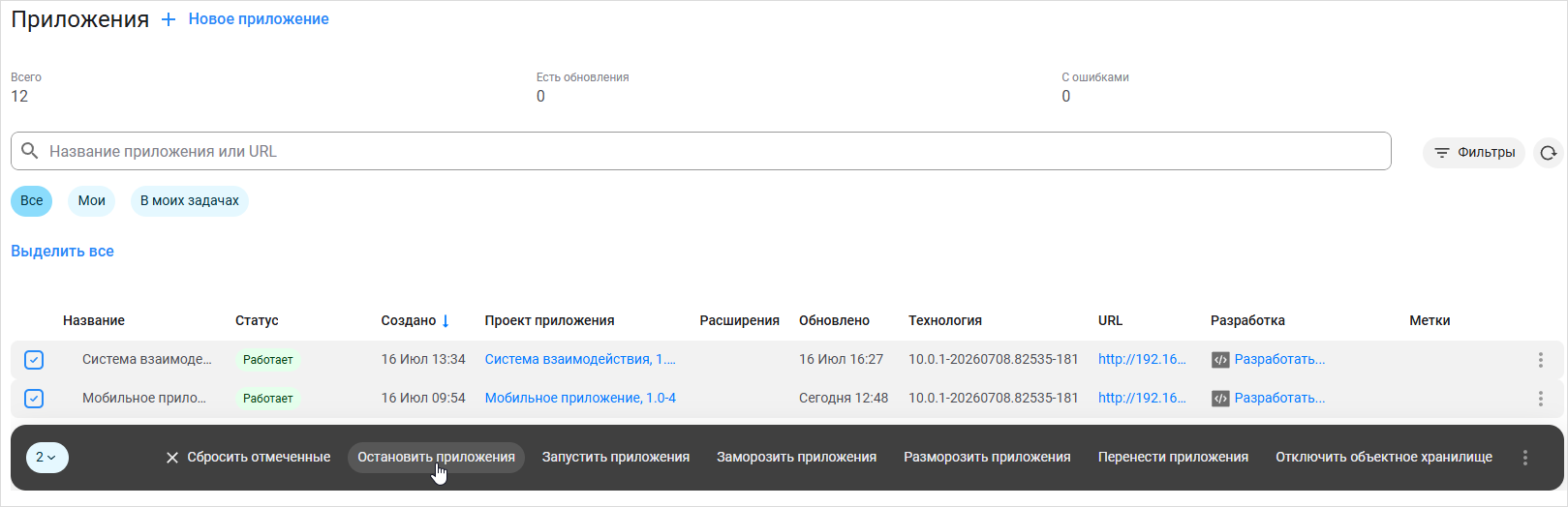This screenshot has width=1568, height=507.
Task: Focus the application name or URL search field
Action: tap(701, 151)
